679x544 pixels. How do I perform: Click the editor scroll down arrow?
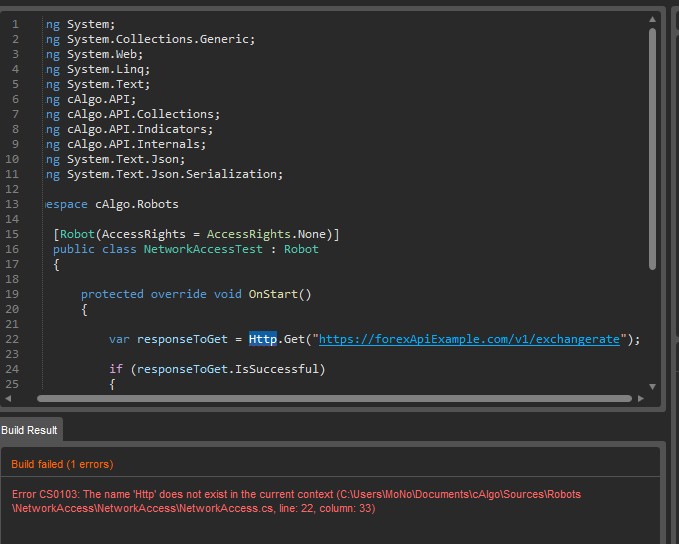(652, 386)
